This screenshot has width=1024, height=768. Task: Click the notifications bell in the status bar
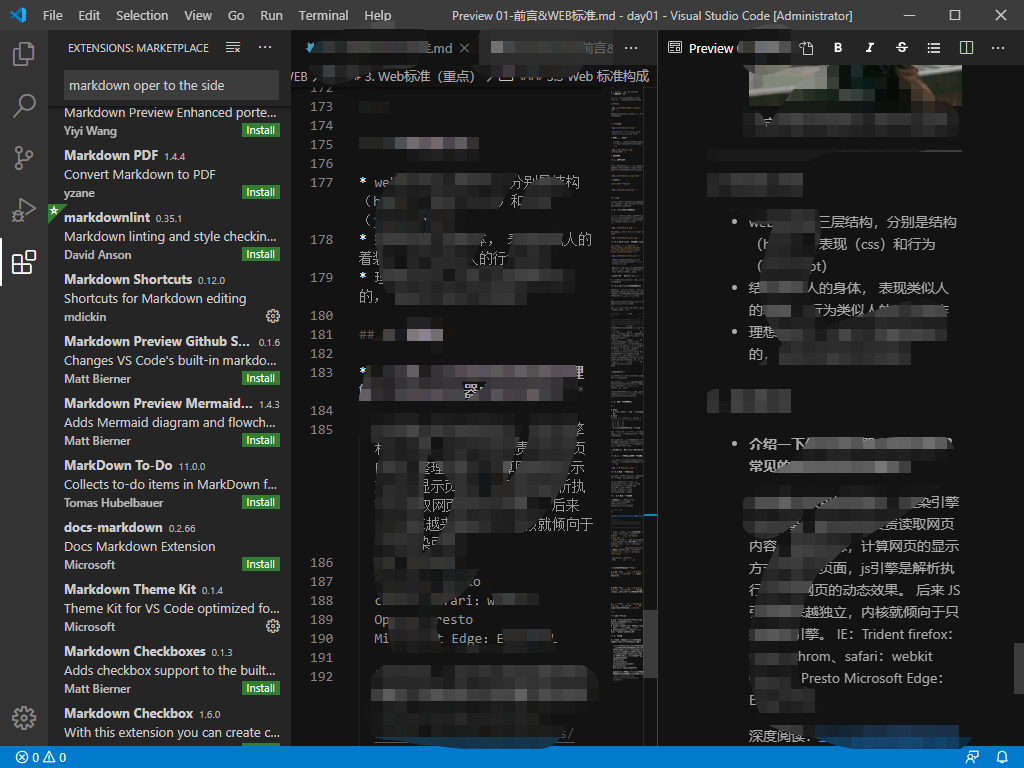click(1003, 757)
